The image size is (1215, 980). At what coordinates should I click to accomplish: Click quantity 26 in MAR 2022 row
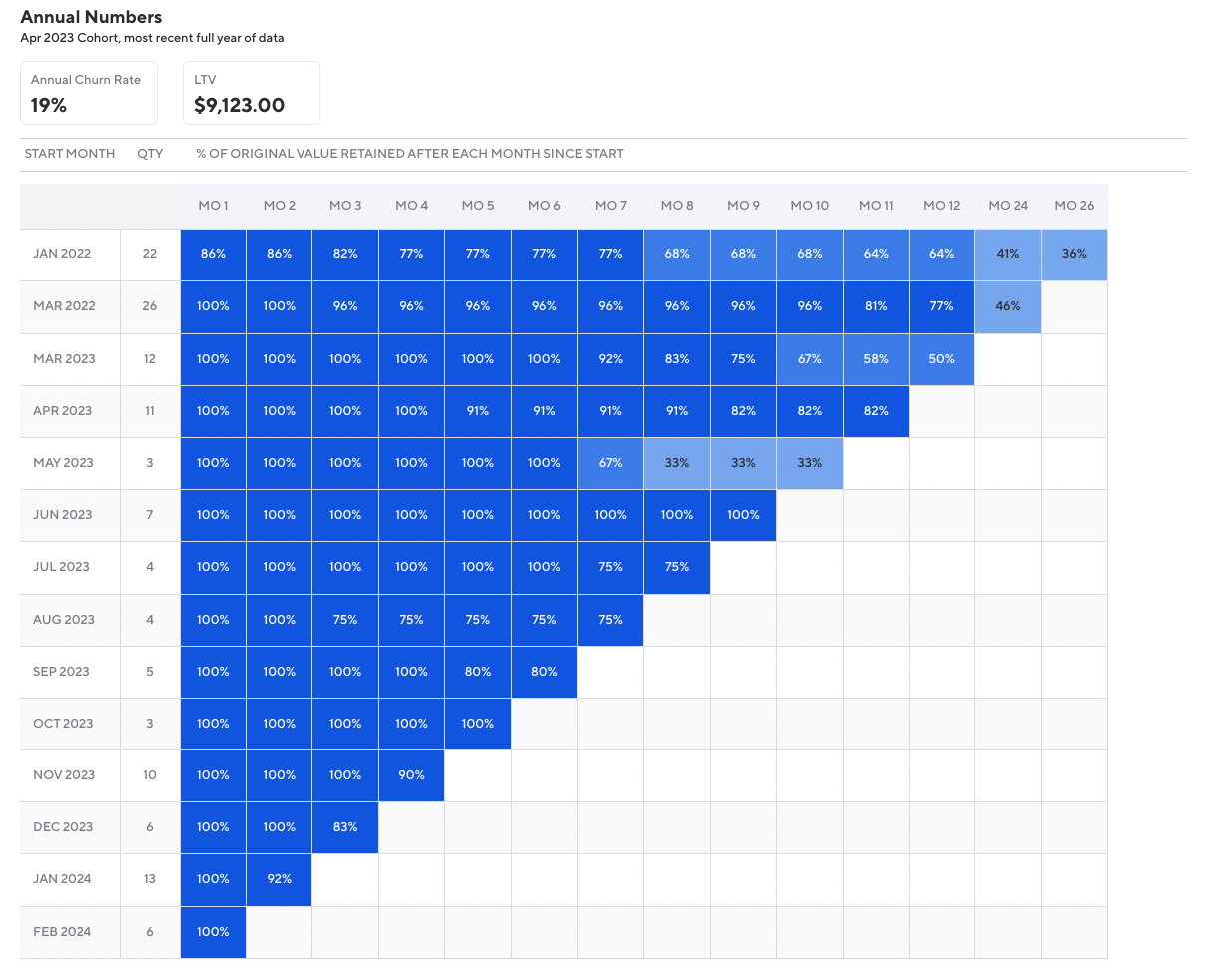(x=150, y=306)
